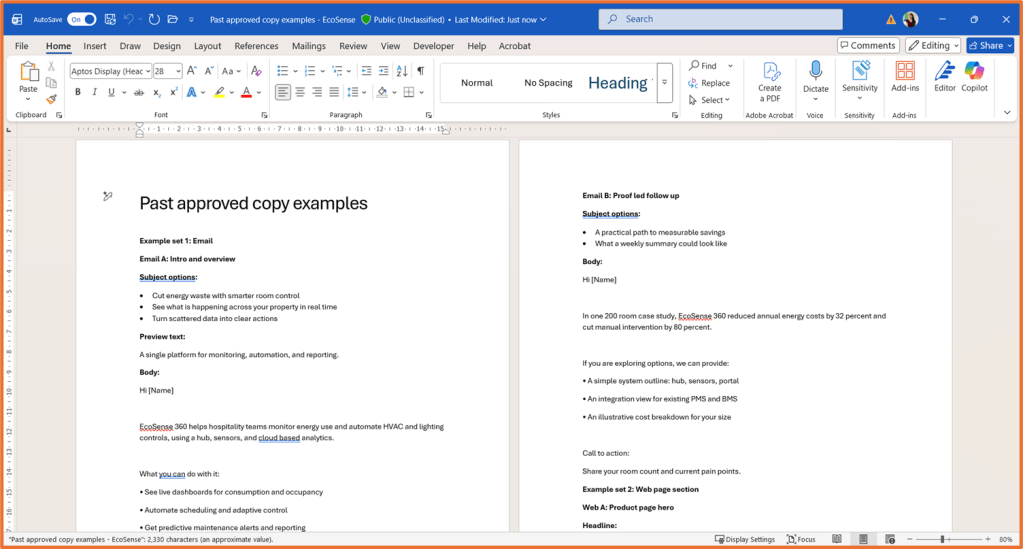
Task: Click the Replace button
Action: 709,83
